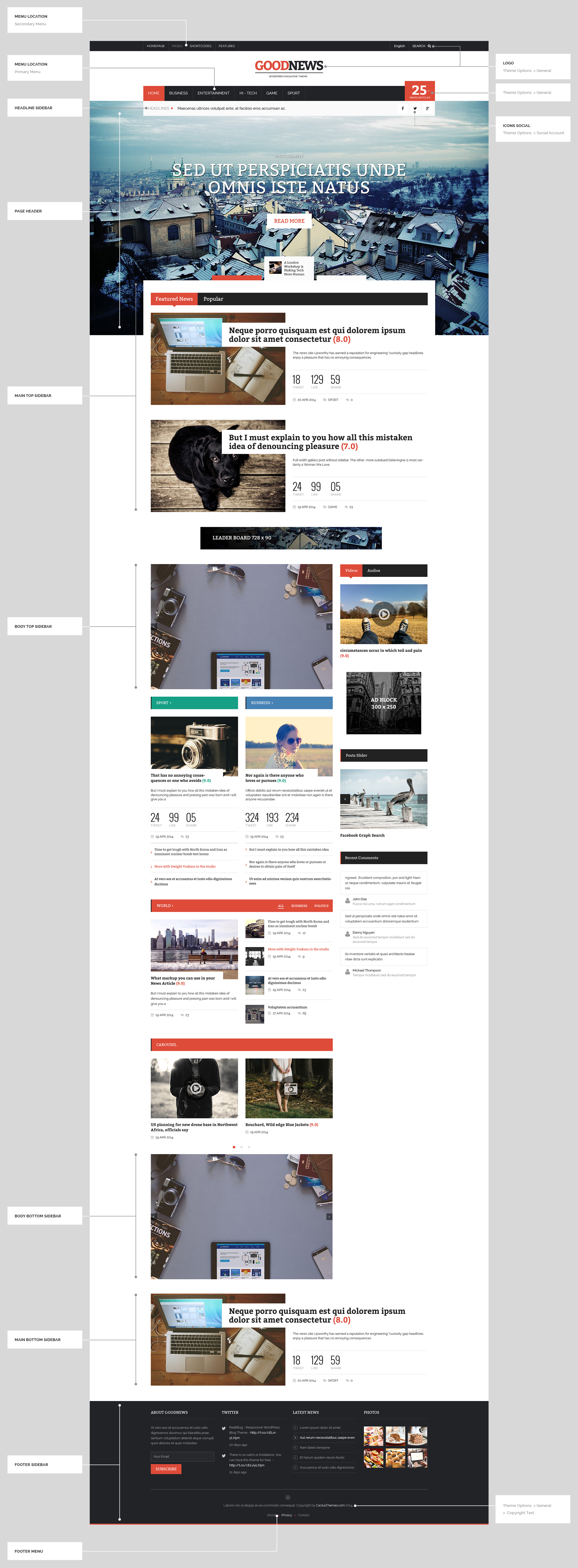Click next arrow on top image slider
The width and height of the screenshot is (578, 1568).
[x=329, y=626]
